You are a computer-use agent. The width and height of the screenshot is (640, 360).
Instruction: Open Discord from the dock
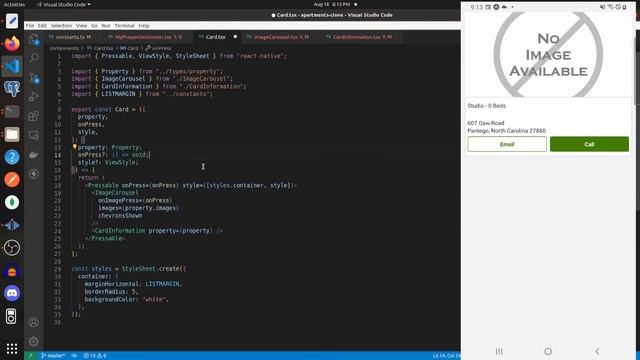click(12, 293)
